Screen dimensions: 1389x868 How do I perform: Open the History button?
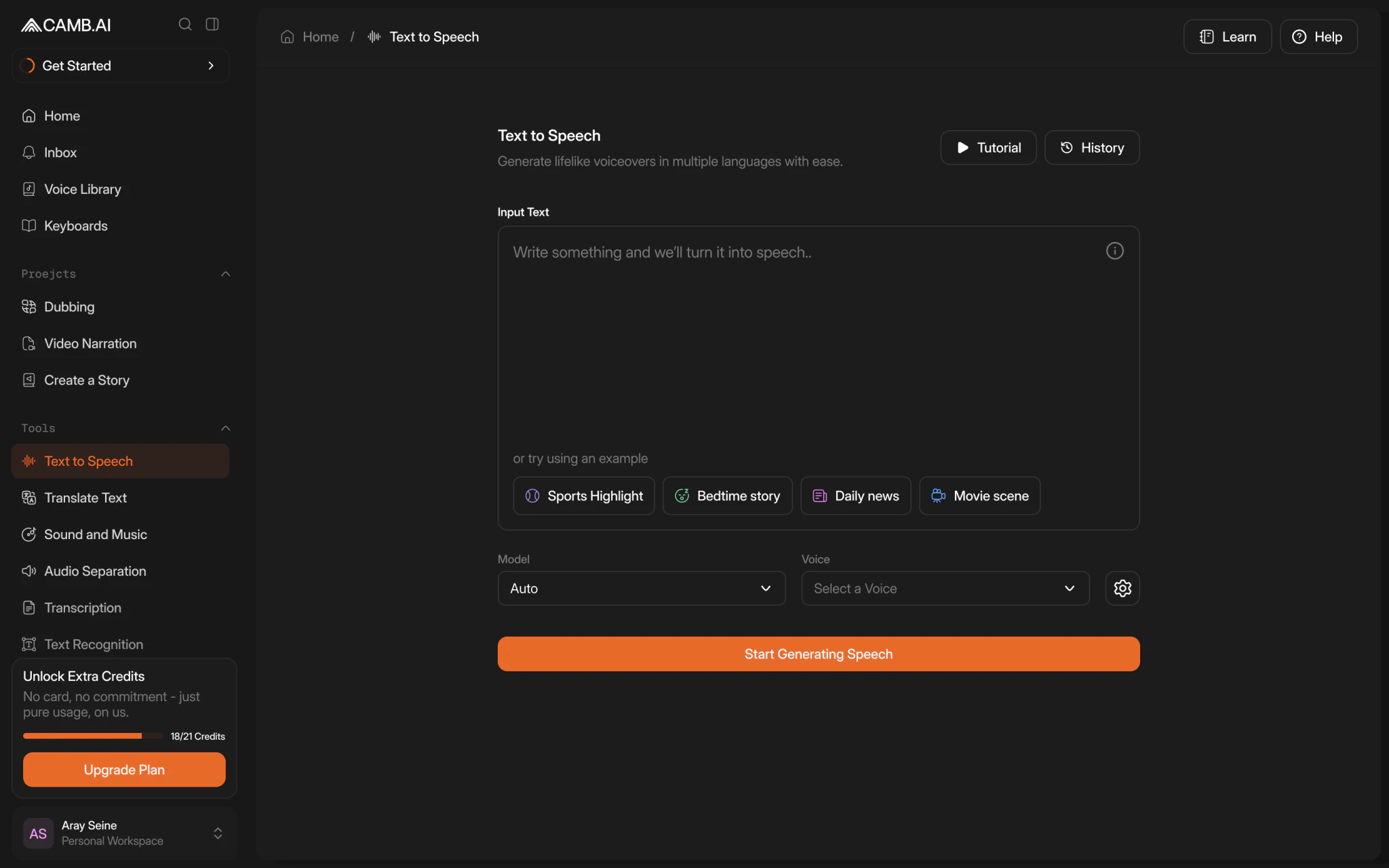tap(1092, 148)
